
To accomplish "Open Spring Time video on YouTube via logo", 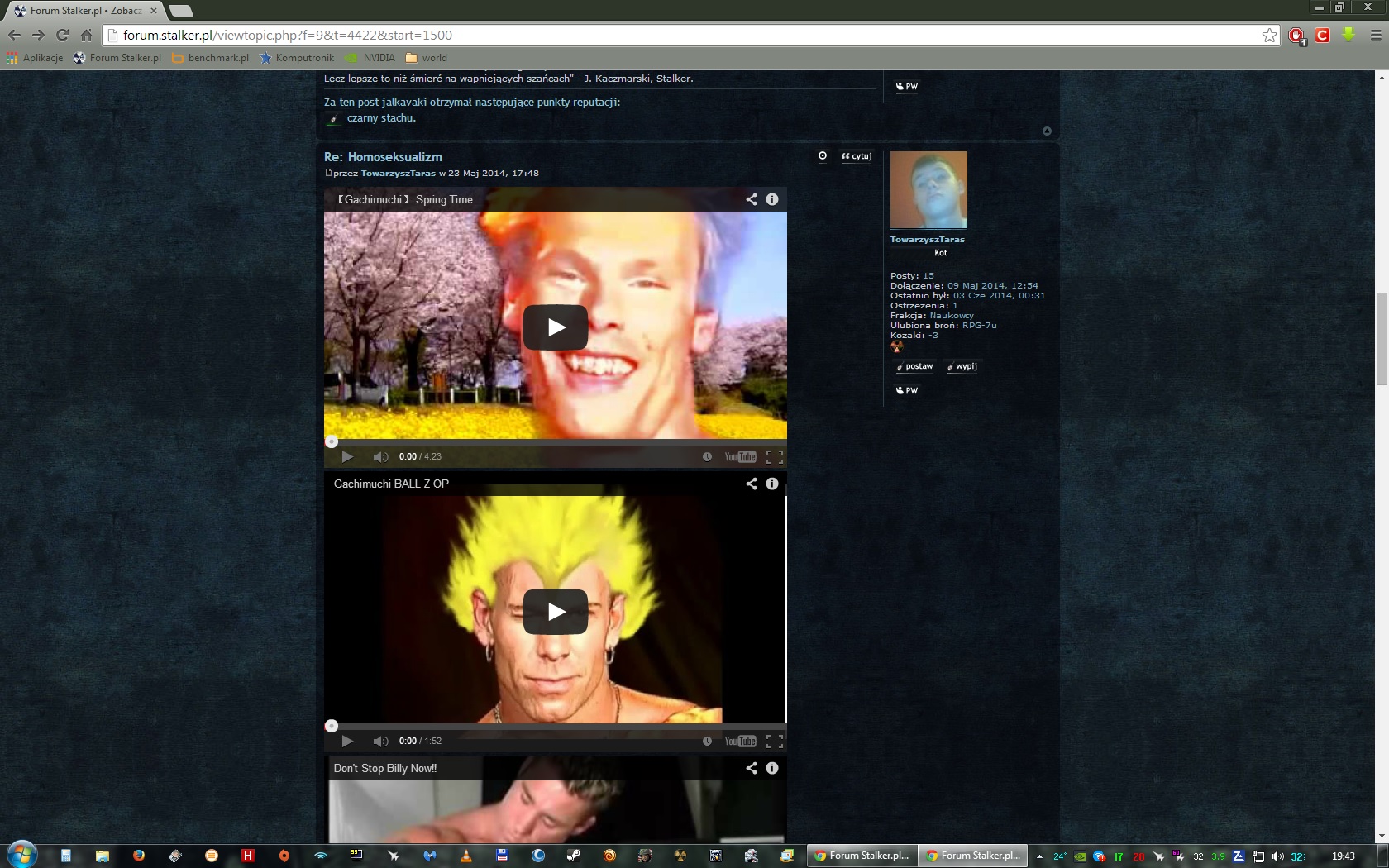I will click(x=740, y=456).
